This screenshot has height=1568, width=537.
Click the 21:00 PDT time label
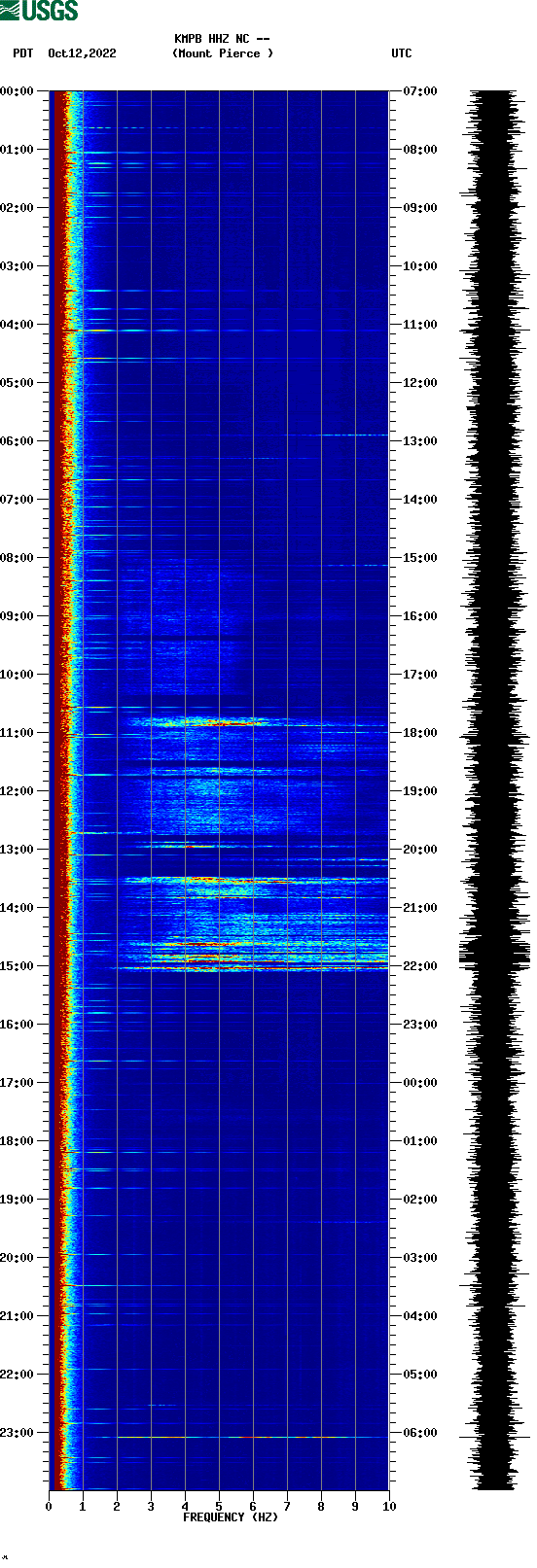17,1316
